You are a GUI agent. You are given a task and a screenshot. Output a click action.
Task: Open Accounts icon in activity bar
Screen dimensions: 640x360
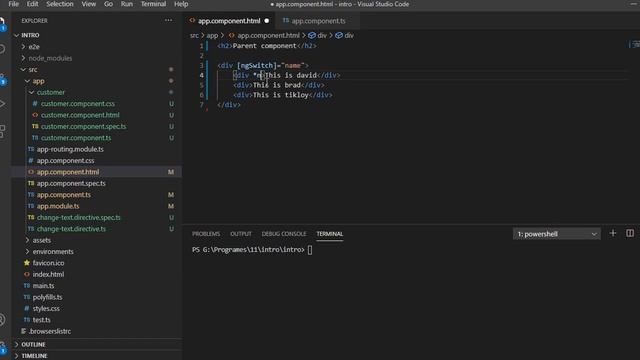point(2,319)
